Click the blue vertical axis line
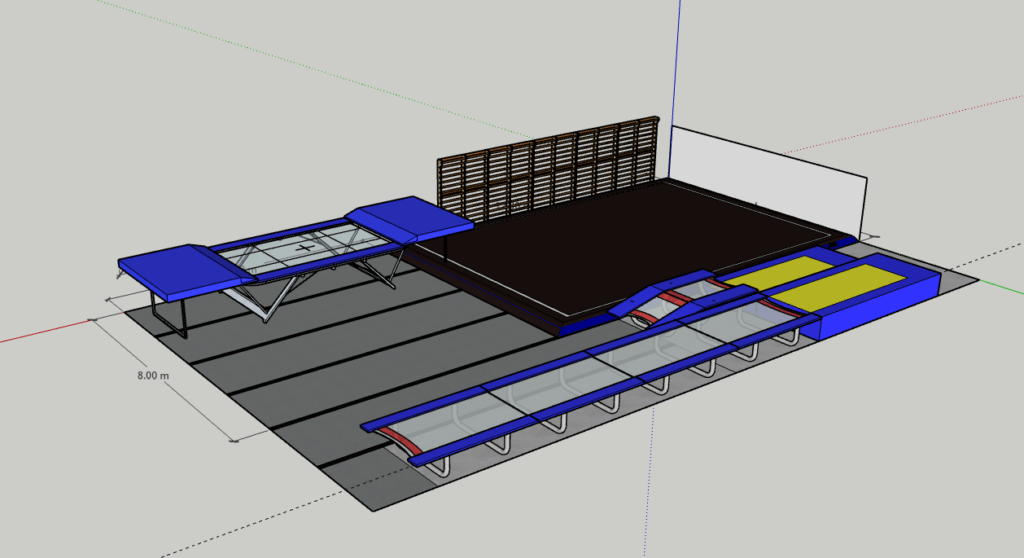The image size is (1024, 558). click(x=677, y=60)
